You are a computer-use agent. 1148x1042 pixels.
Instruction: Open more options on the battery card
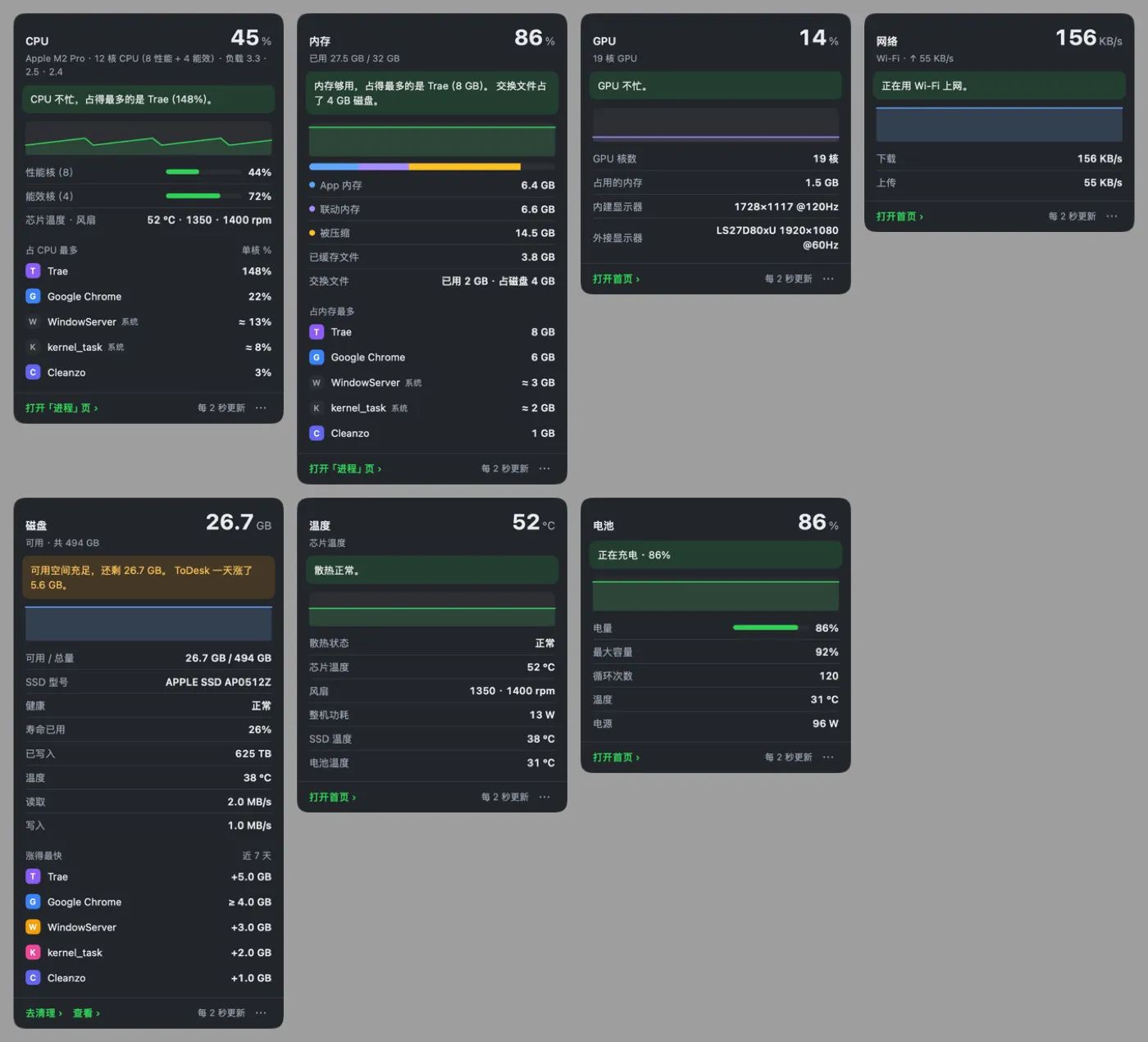tap(828, 758)
